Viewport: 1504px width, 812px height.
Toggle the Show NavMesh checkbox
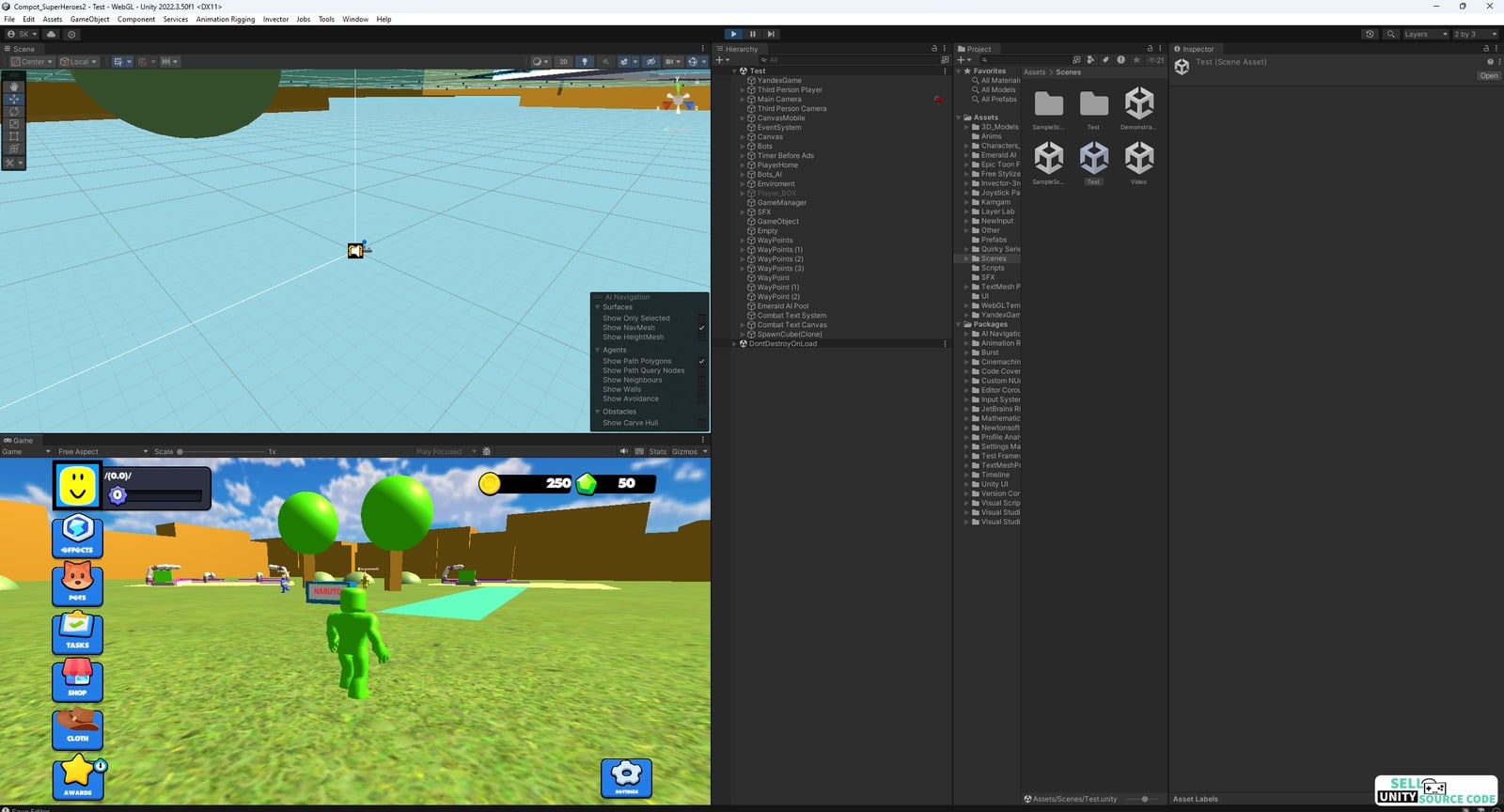701,328
